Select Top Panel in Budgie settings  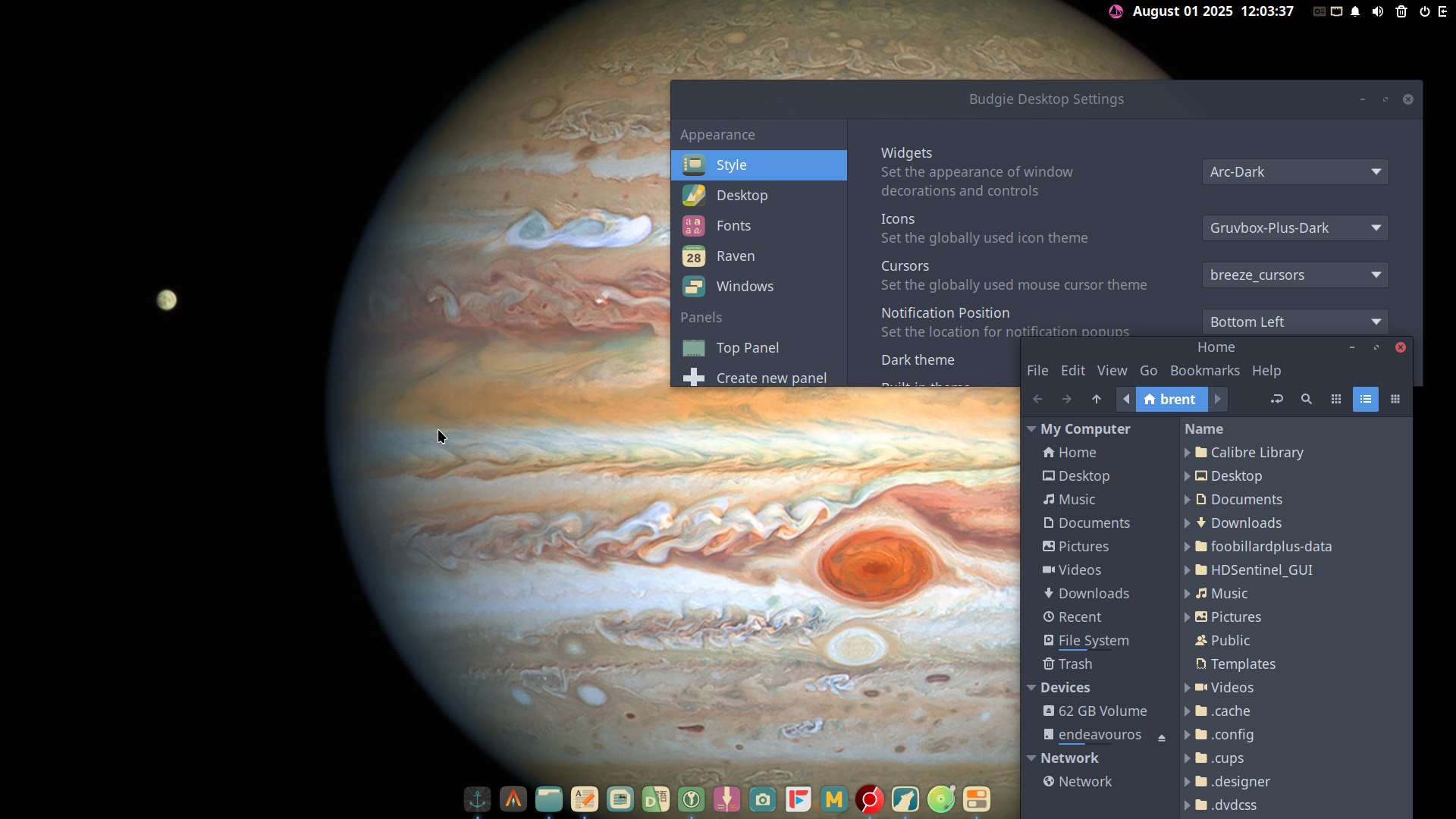[759, 348]
